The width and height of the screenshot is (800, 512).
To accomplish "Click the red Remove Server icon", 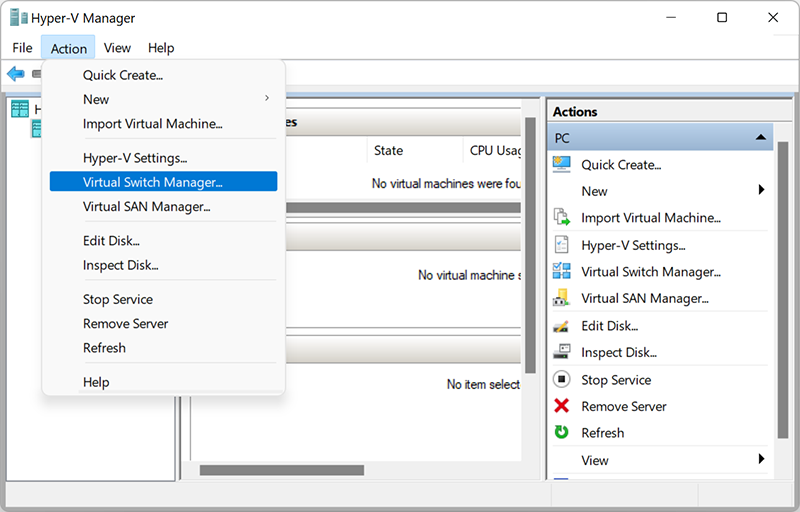I will [562, 406].
